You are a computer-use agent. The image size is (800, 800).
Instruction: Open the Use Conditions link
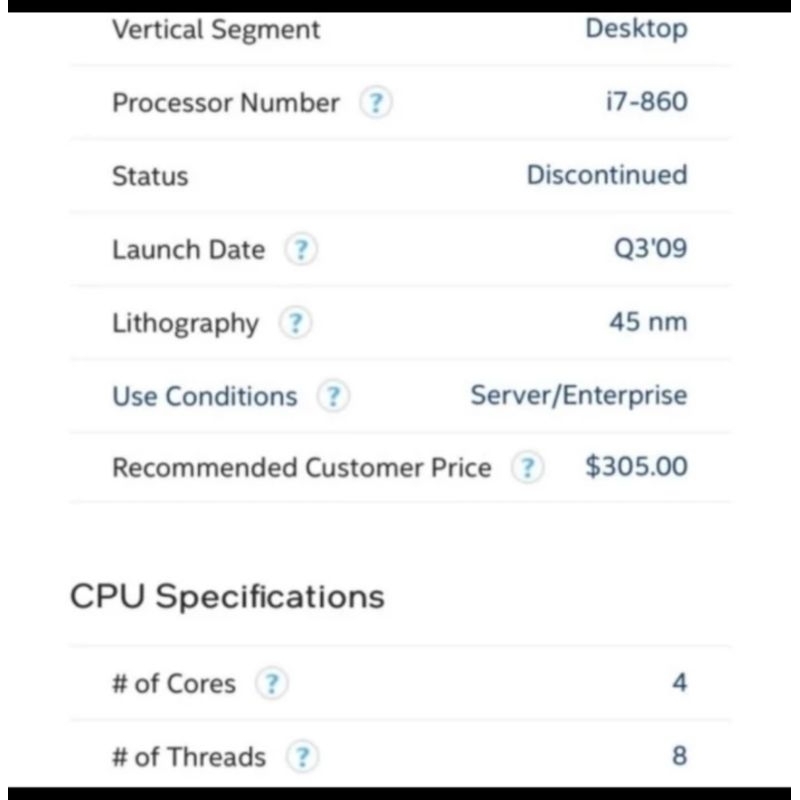204,397
